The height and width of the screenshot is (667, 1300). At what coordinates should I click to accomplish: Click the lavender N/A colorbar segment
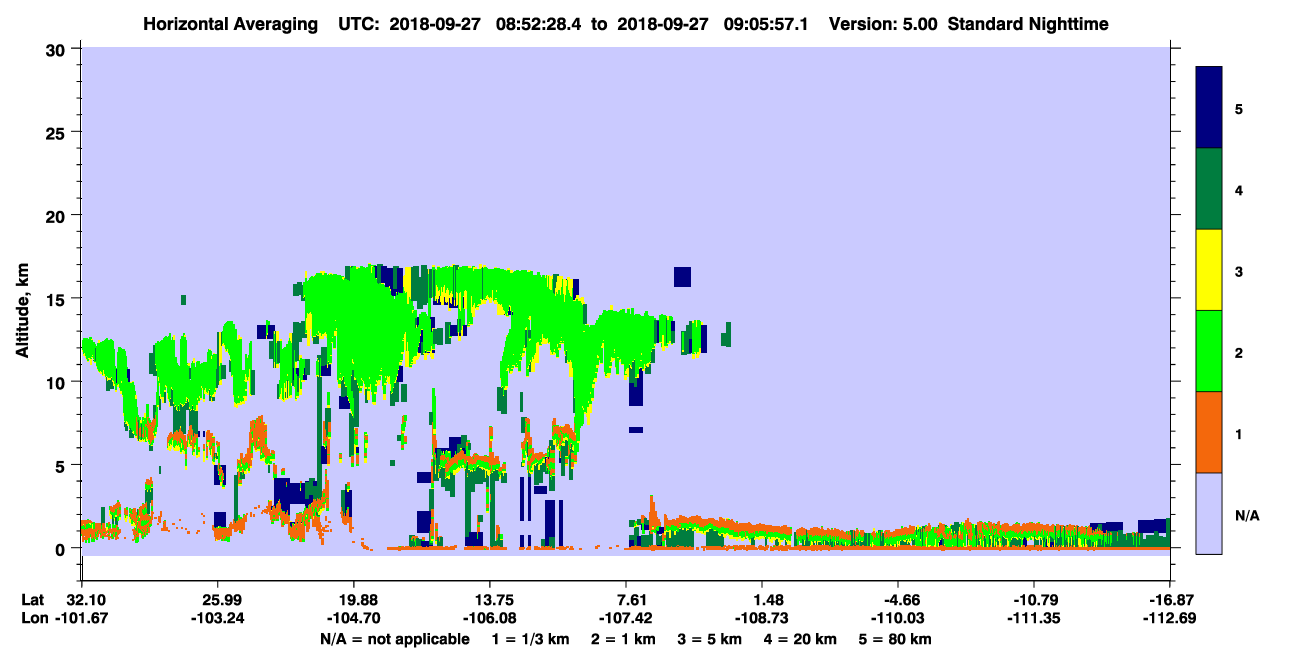tap(1209, 513)
